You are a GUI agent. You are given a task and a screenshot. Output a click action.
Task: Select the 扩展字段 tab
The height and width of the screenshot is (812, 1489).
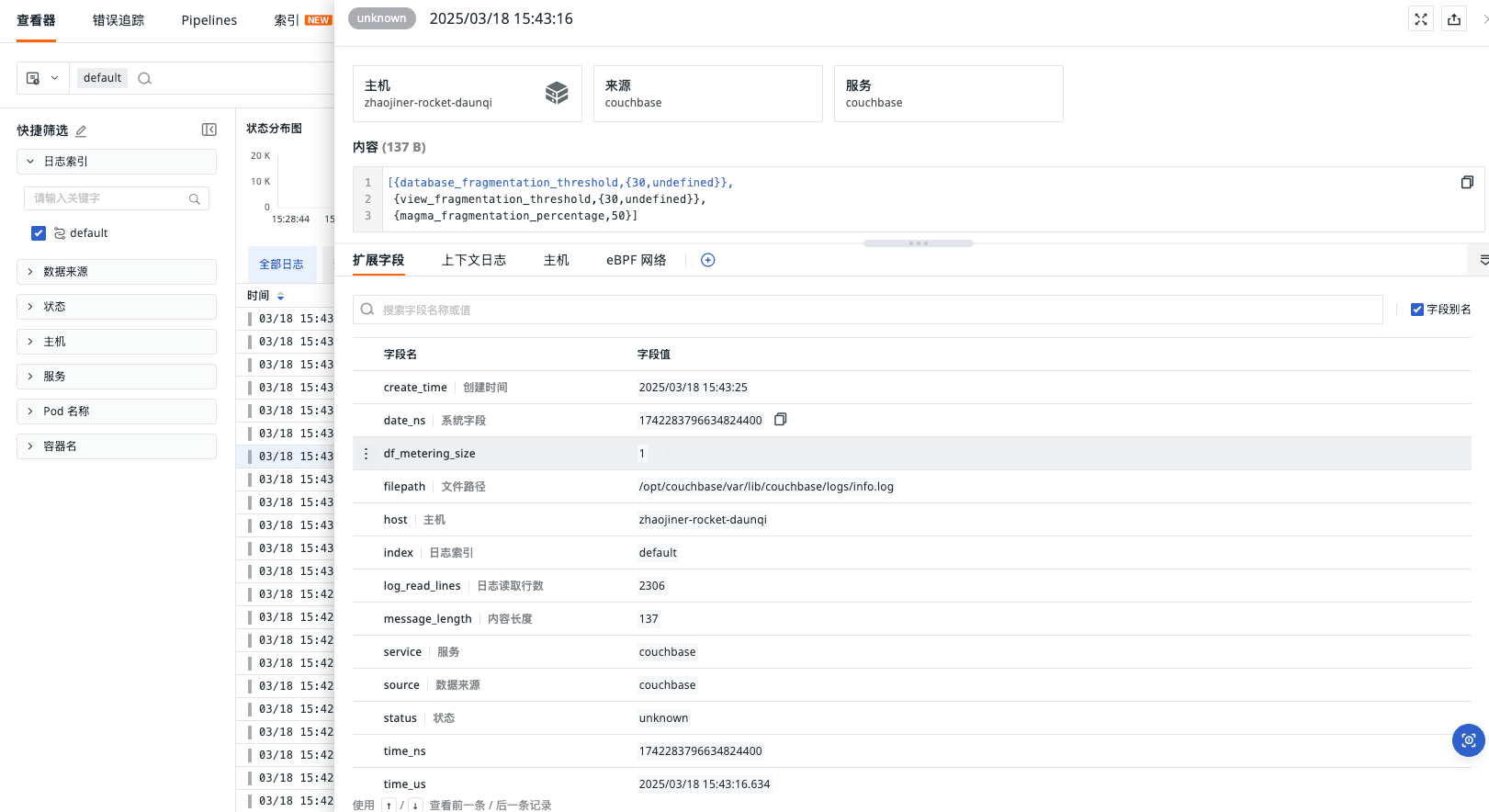(x=378, y=260)
